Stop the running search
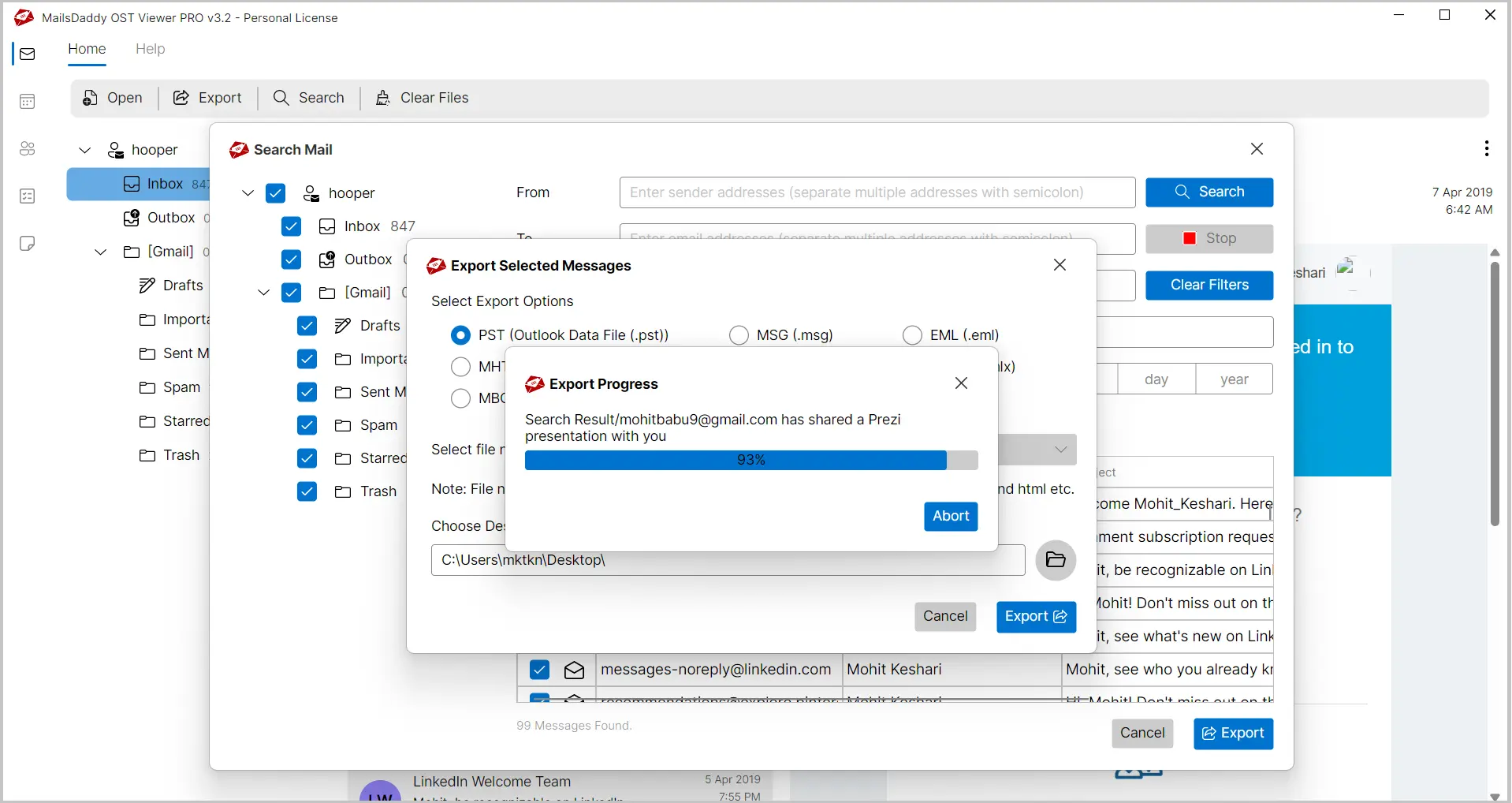Image resolution: width=1512 pixels, height=803 pixels. pyautogui.click(x=1209, y=239)
